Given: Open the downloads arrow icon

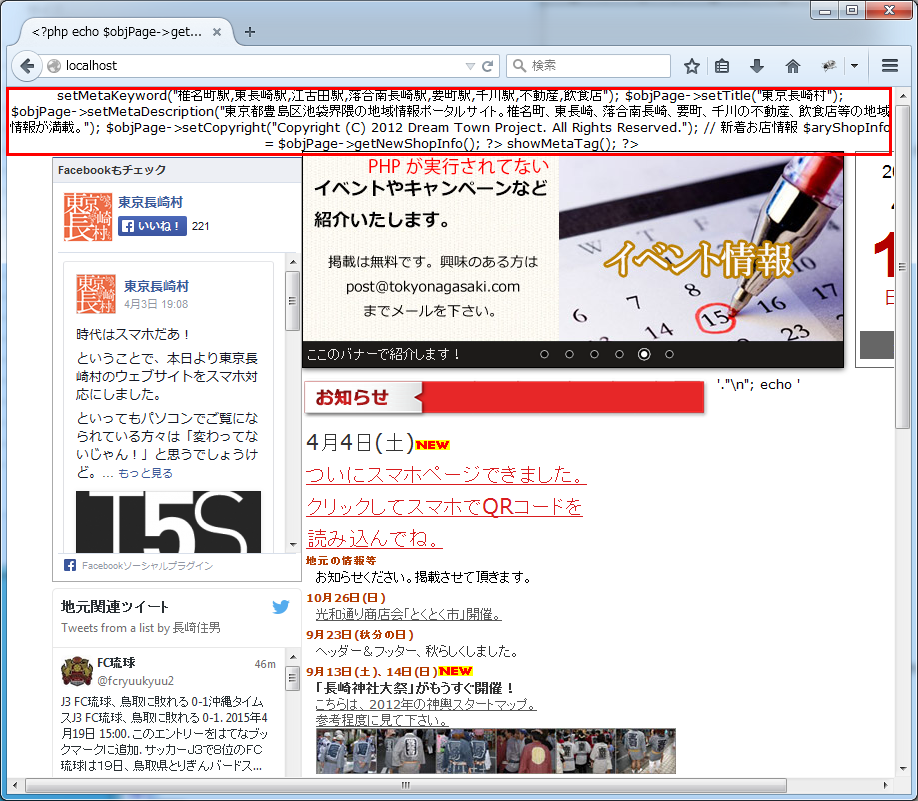Looking at the screenshot, I should [x=757, y=66].
